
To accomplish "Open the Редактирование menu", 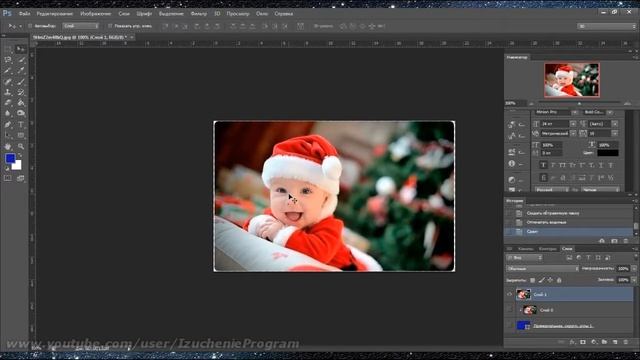I will (55, 13).
